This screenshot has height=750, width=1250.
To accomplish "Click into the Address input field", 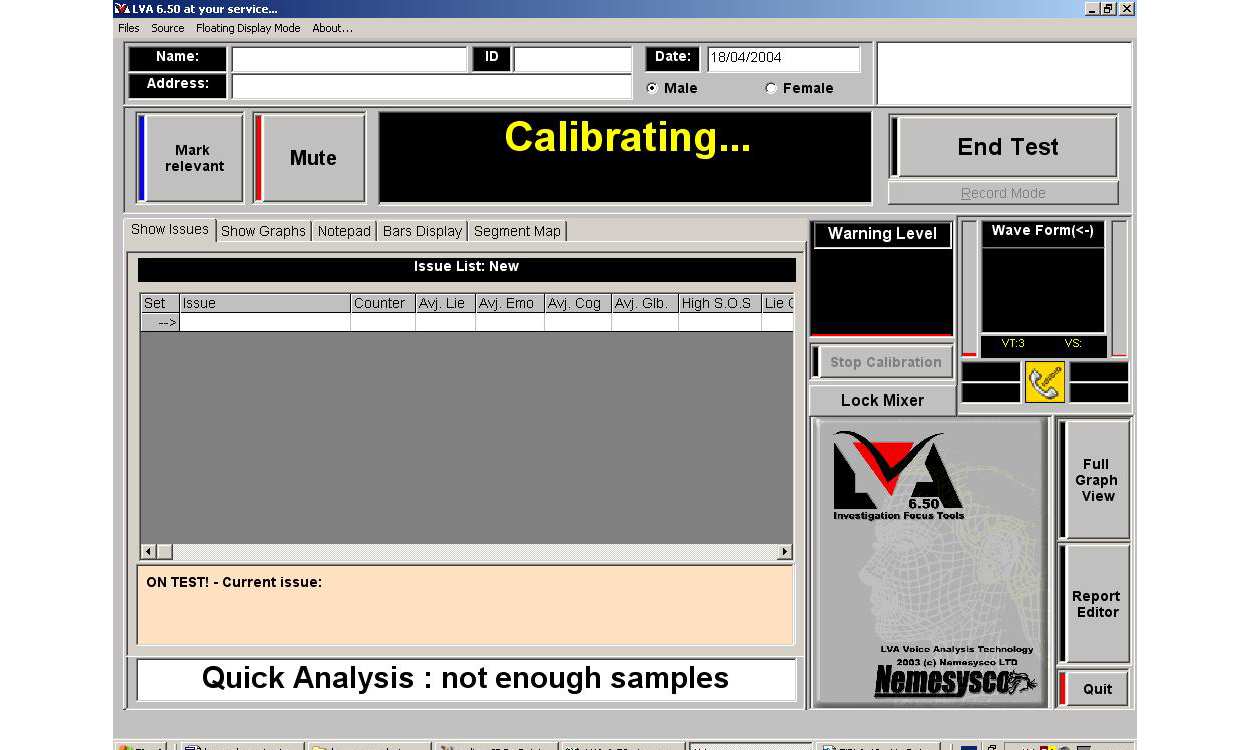I will pos(431,86).
